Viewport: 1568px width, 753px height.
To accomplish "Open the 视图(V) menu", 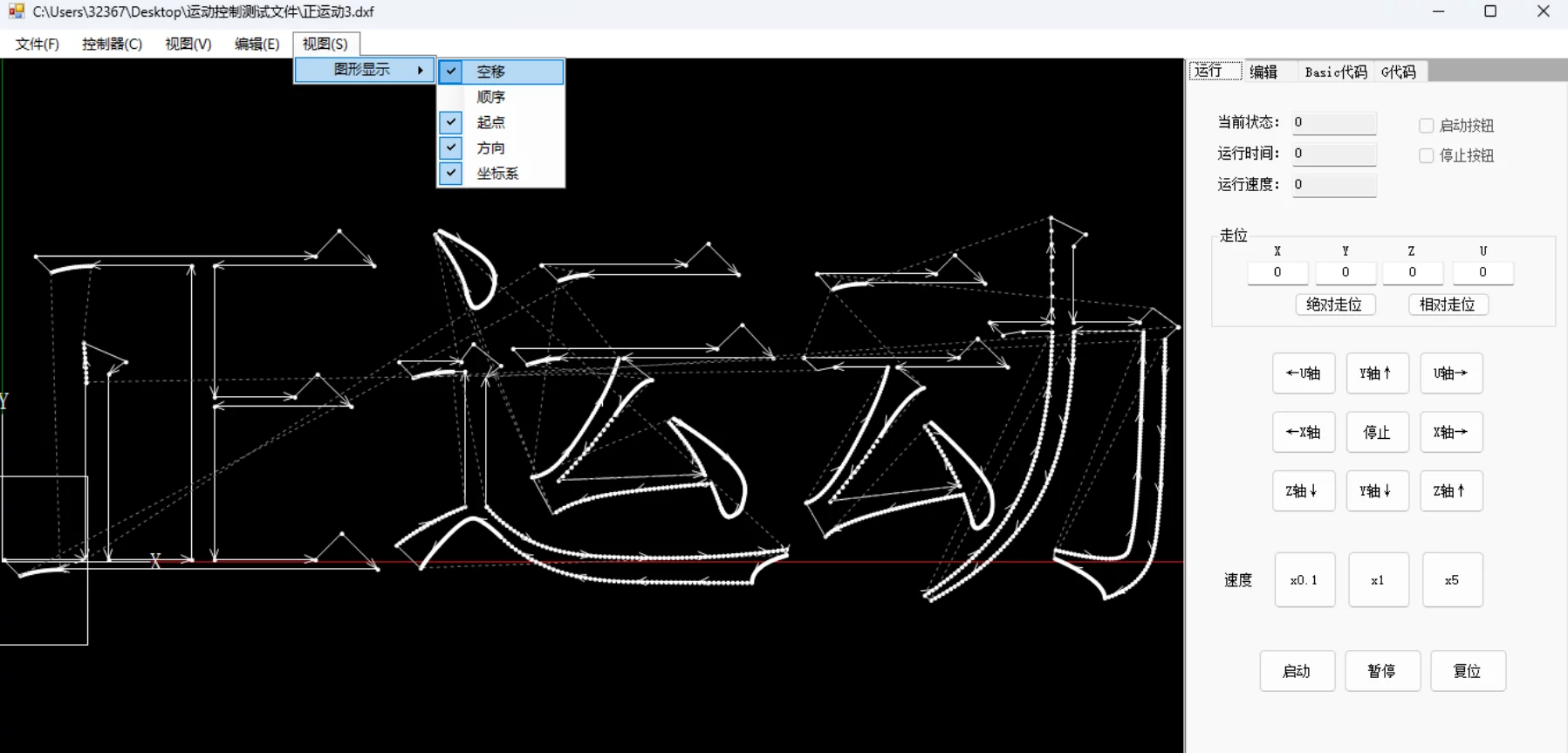I will (188, 44).
